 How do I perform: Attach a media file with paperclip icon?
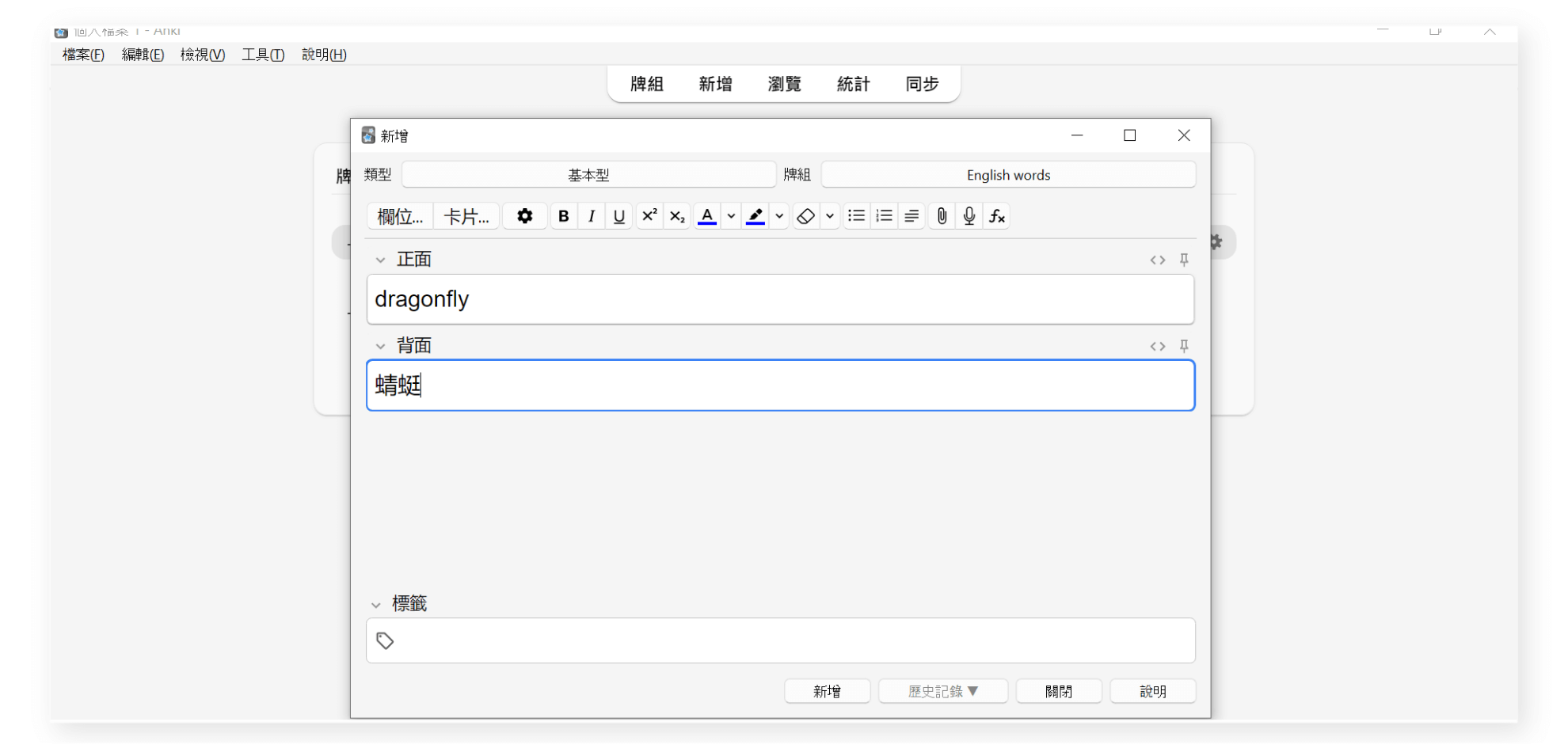(942, 216)
